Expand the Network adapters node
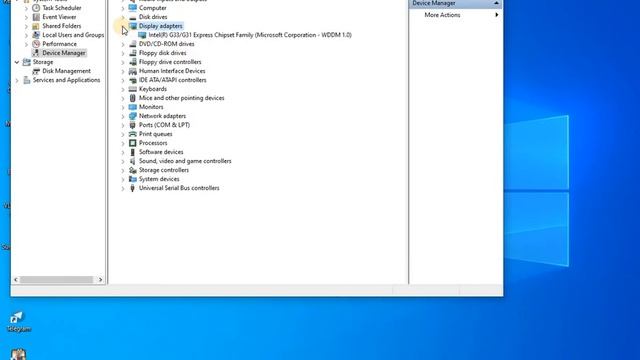Viewport: 640px width, 360px height. click(123, 116)
